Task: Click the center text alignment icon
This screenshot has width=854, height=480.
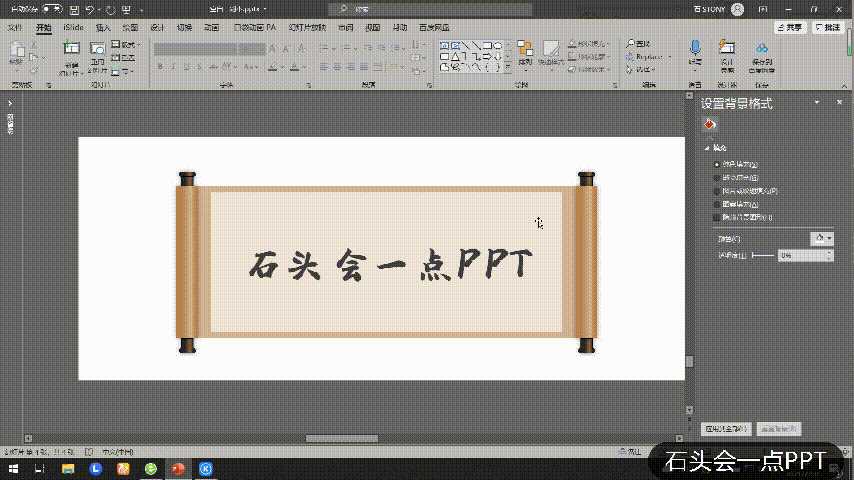Action: tap(337, 67)
